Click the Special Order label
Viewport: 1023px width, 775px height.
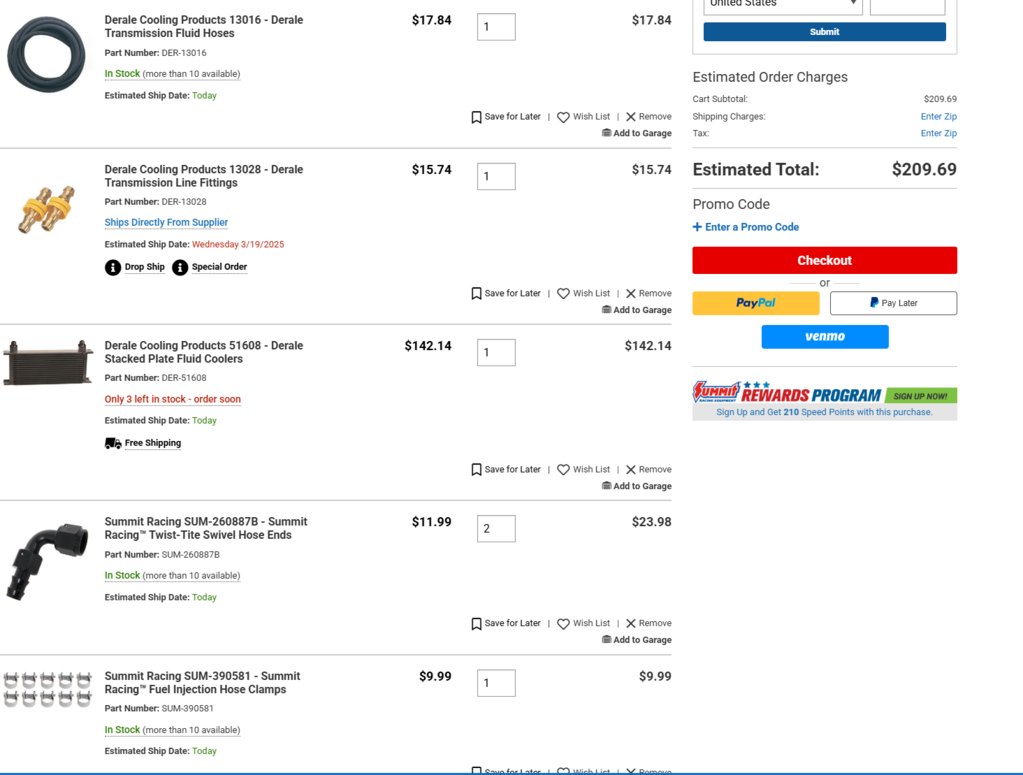[x=219, y=267]
